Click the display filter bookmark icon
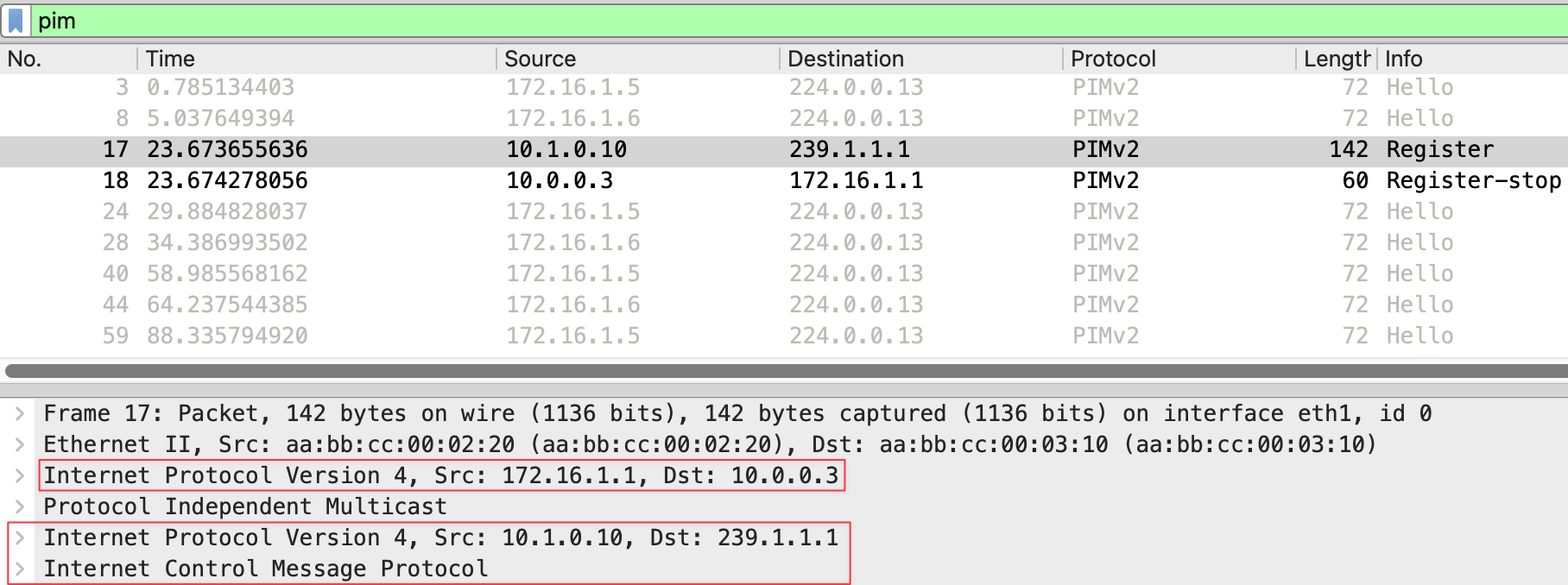Screen dimensions: 1568x585 click(16, 21)
